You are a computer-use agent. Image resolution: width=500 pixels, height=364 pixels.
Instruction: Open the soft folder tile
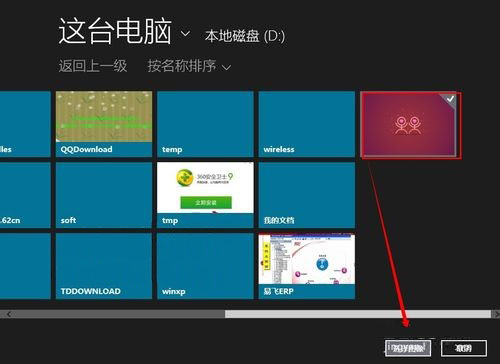[104, 195]
